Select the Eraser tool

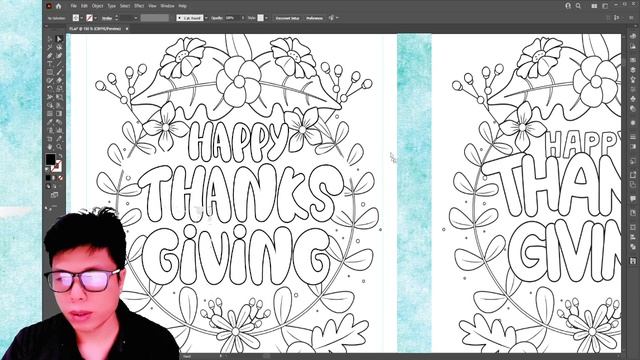point(59,80)
